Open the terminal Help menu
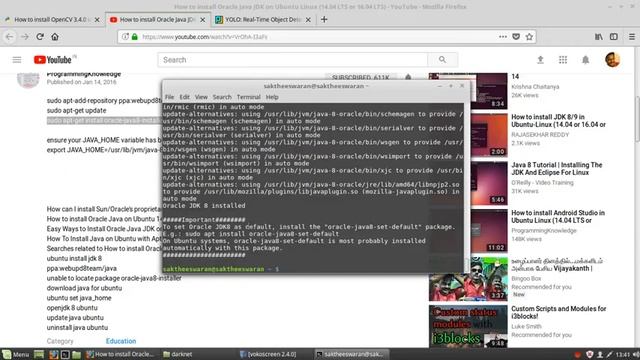The height and width of the screenshot is (360, 640). coord(272,97)
